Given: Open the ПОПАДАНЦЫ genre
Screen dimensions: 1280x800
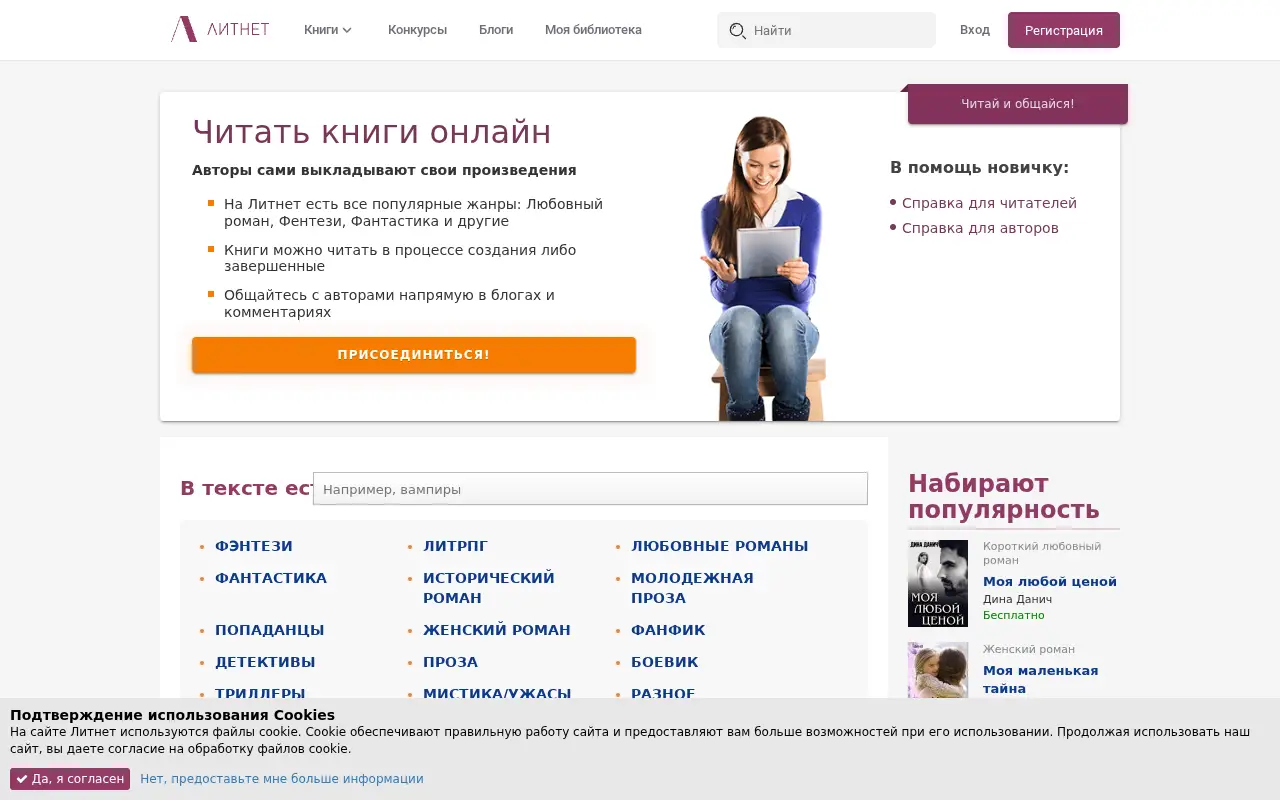Looking at the screenshot, I should [269, 630].
